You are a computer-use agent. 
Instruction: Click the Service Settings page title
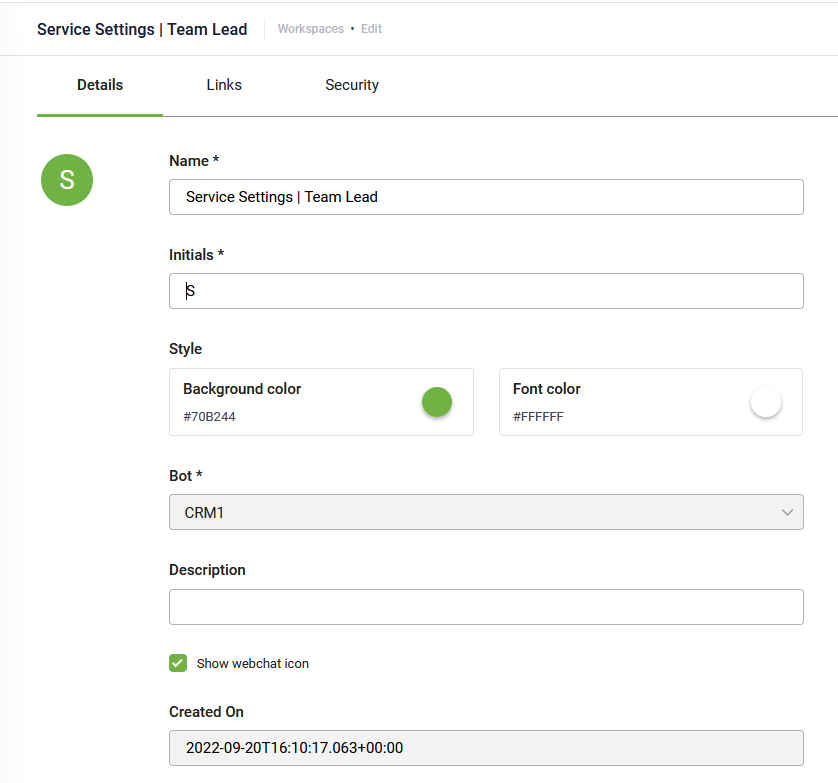[142, 29]
